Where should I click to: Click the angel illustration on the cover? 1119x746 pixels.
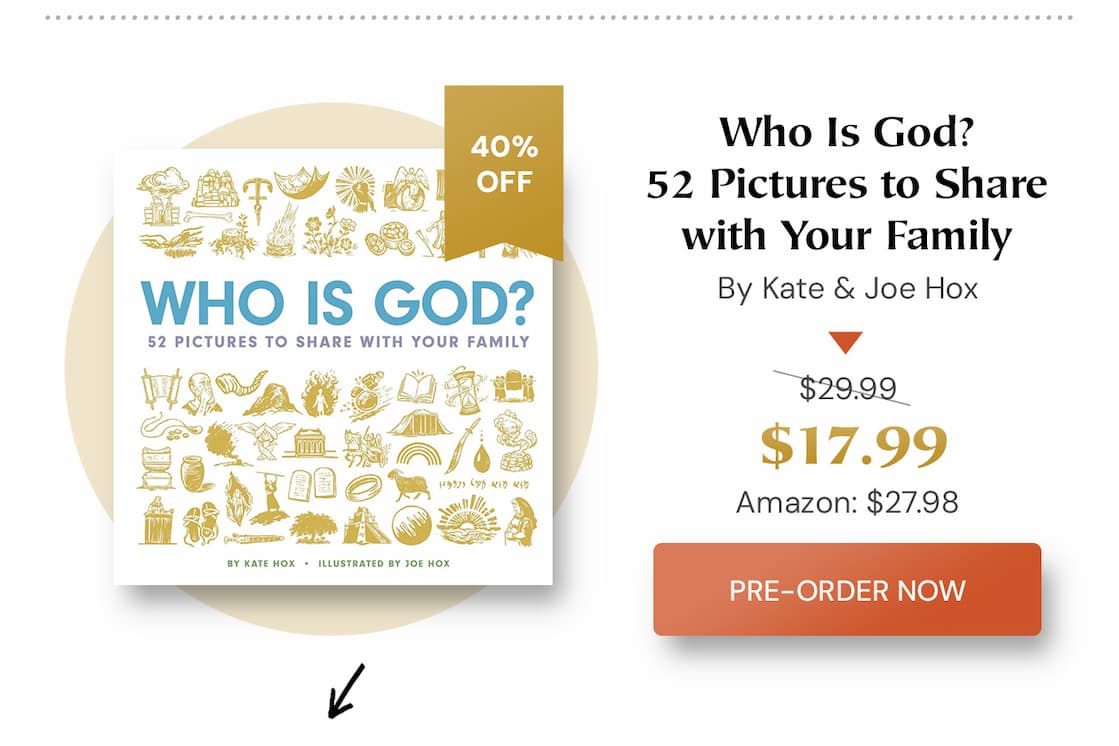(x=267, y=438)
